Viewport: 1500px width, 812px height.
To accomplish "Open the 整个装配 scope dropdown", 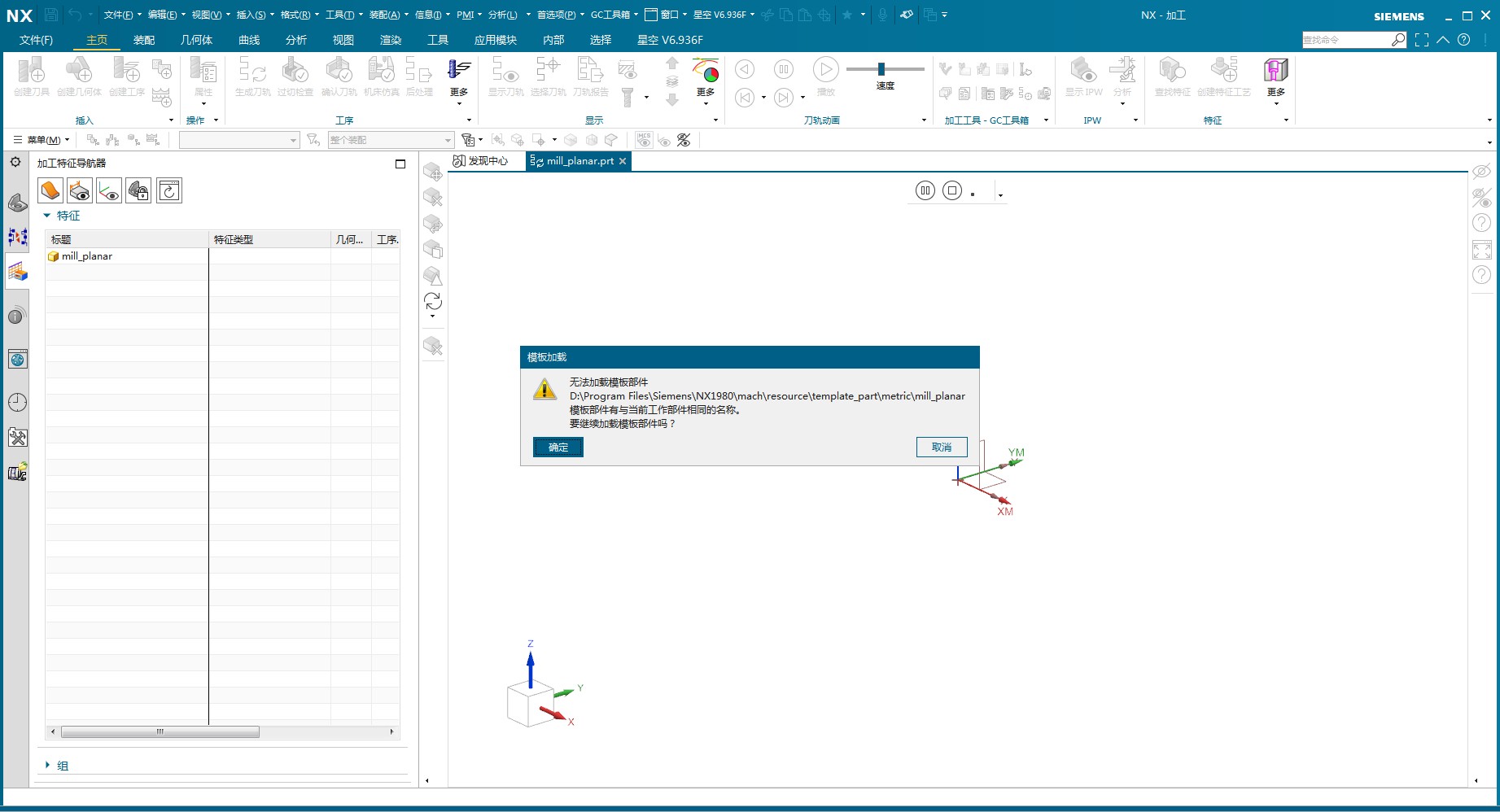I will click(391, 140).
